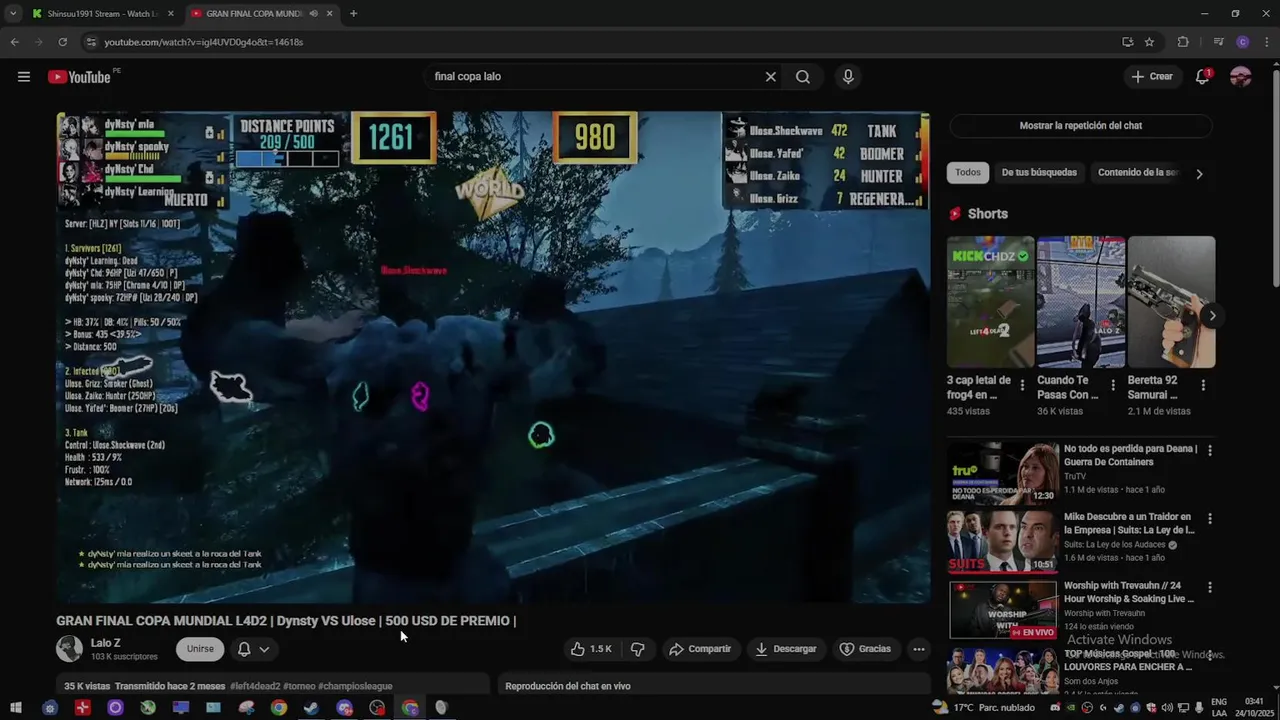Select 'Reproducción del chat en vivo' text
1280x720 pixels.
(568, 686)
